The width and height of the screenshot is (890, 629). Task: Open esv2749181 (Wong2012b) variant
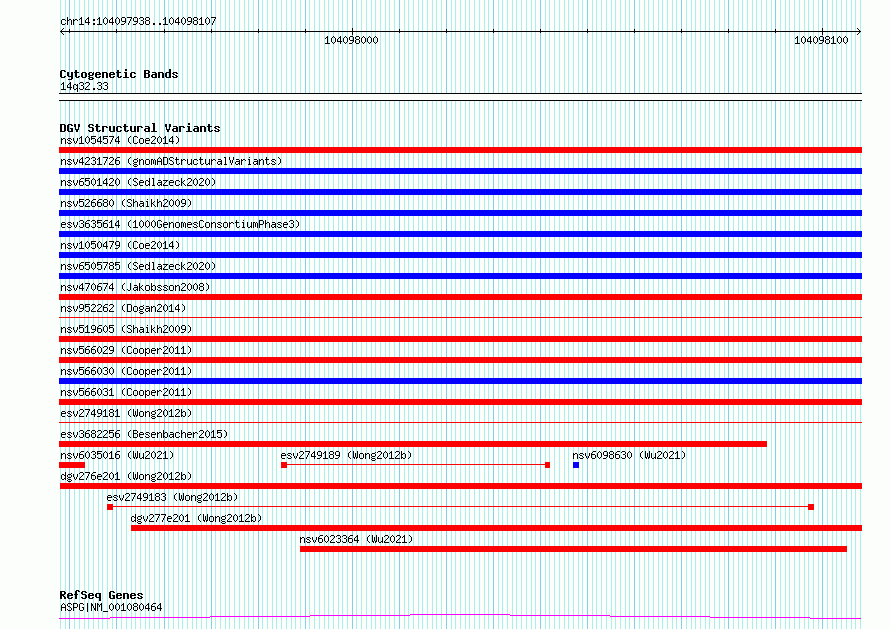pos(126,413)
